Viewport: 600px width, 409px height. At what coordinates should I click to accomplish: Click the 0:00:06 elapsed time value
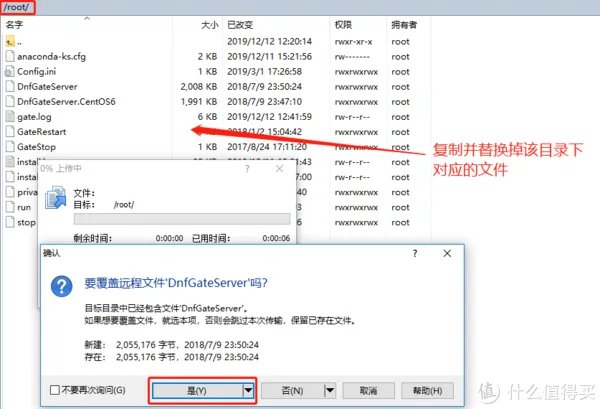click(276, 238)
